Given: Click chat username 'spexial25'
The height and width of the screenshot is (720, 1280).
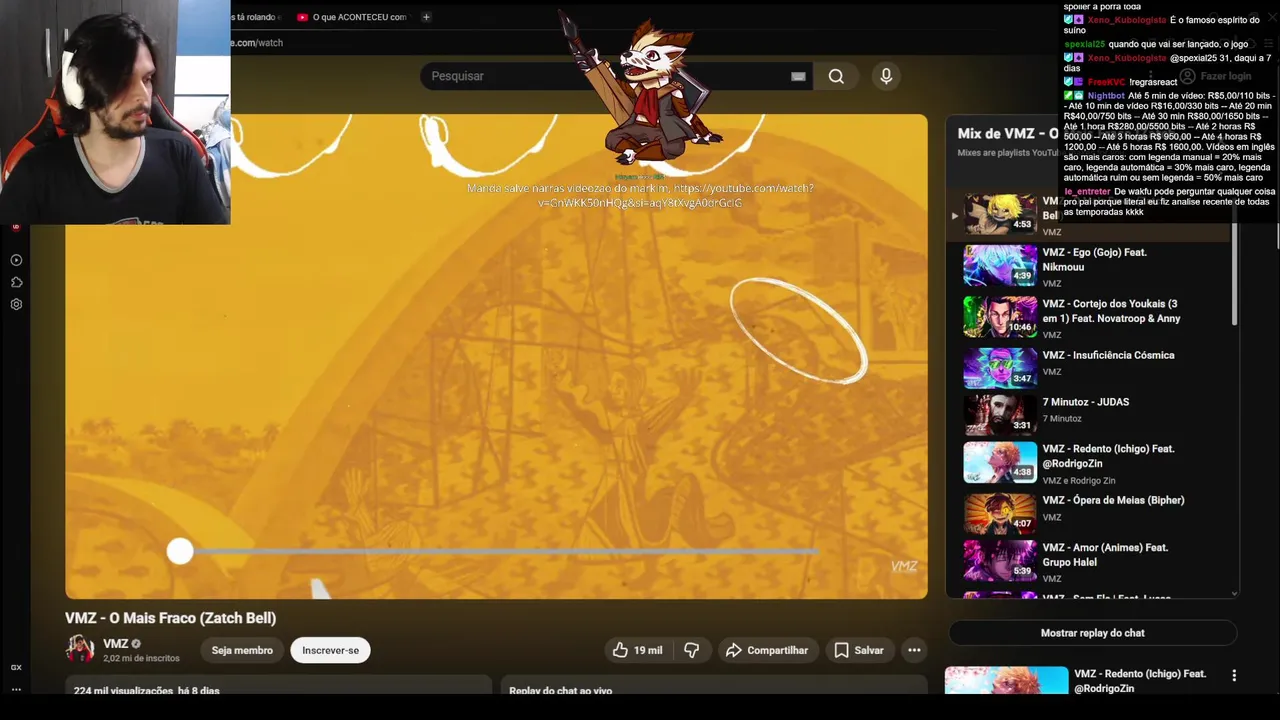Looking at the screenshot, I should pos(1084,44).
